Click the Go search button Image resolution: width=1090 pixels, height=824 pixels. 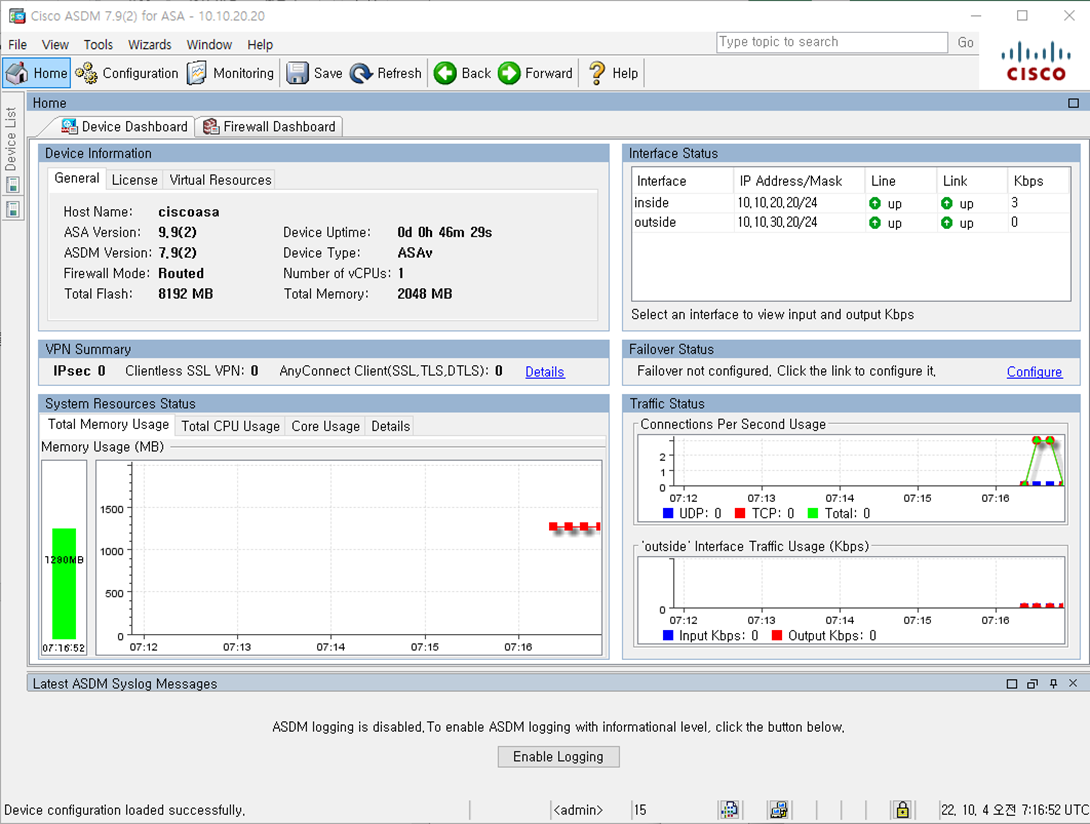965,42
